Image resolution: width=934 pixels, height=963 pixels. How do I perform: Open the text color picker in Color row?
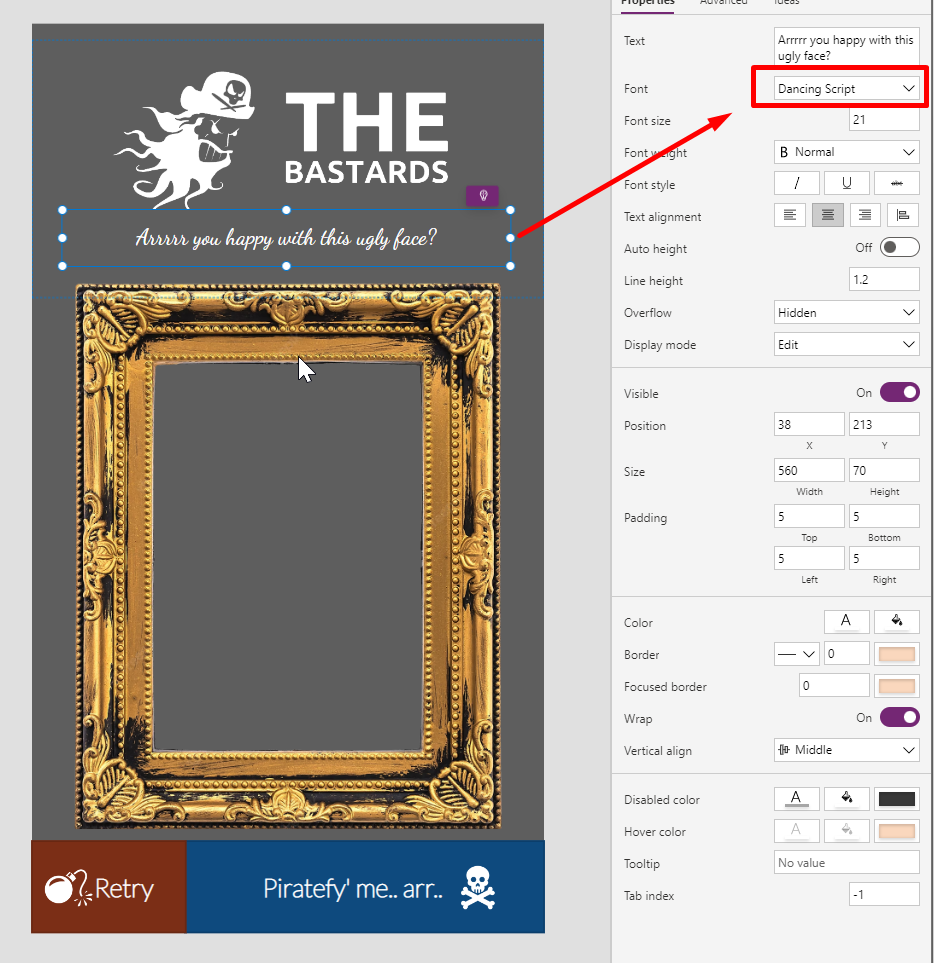point(846,622)
